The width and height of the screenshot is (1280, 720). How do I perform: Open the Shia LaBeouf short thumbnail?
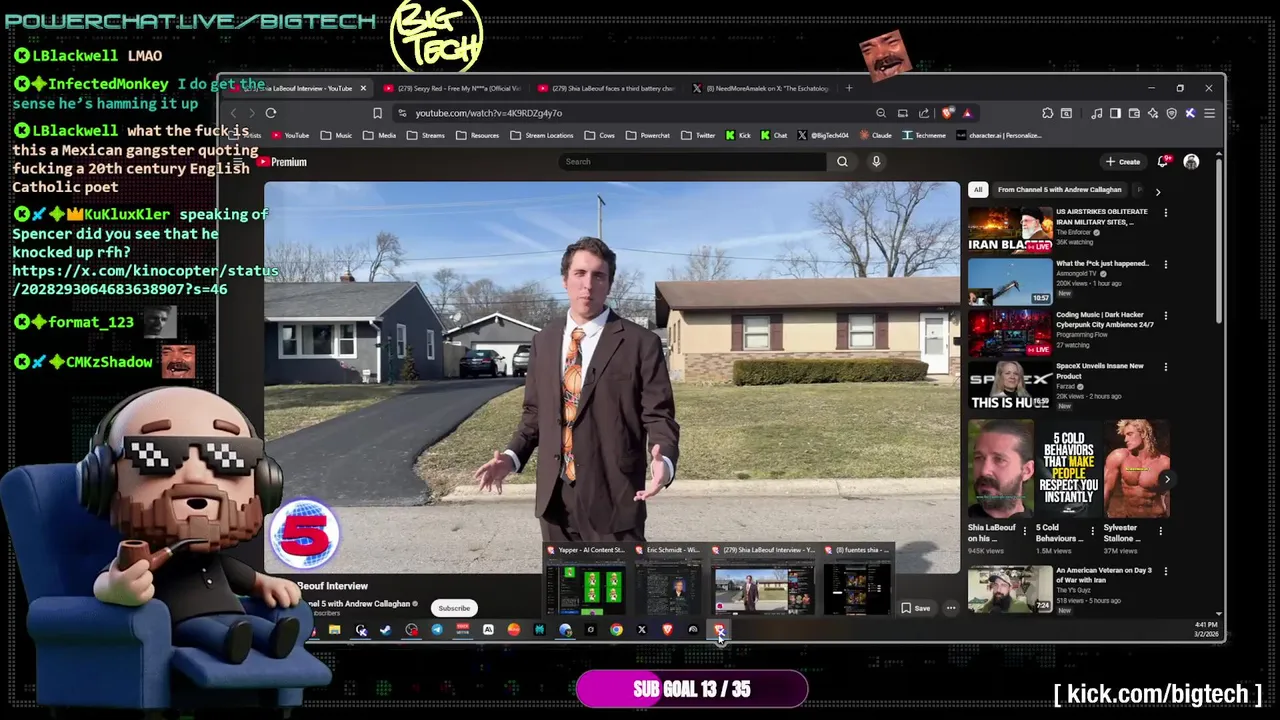point(1000,468)
